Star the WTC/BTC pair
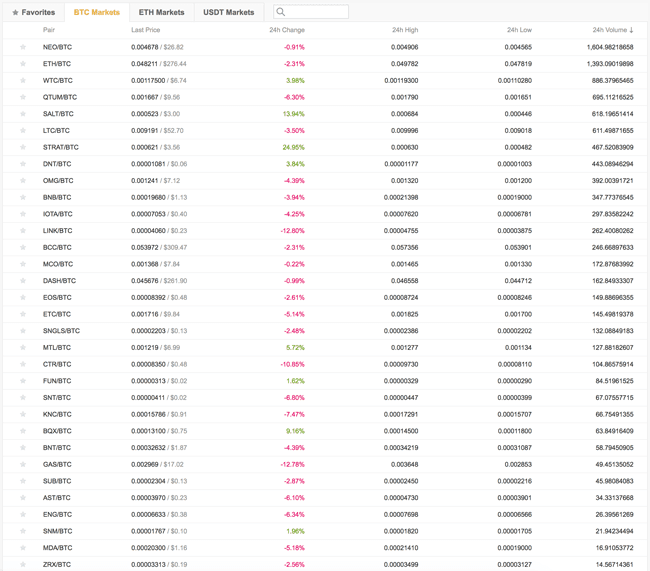Viewport: 650px width, 571px height. (23, 80)
